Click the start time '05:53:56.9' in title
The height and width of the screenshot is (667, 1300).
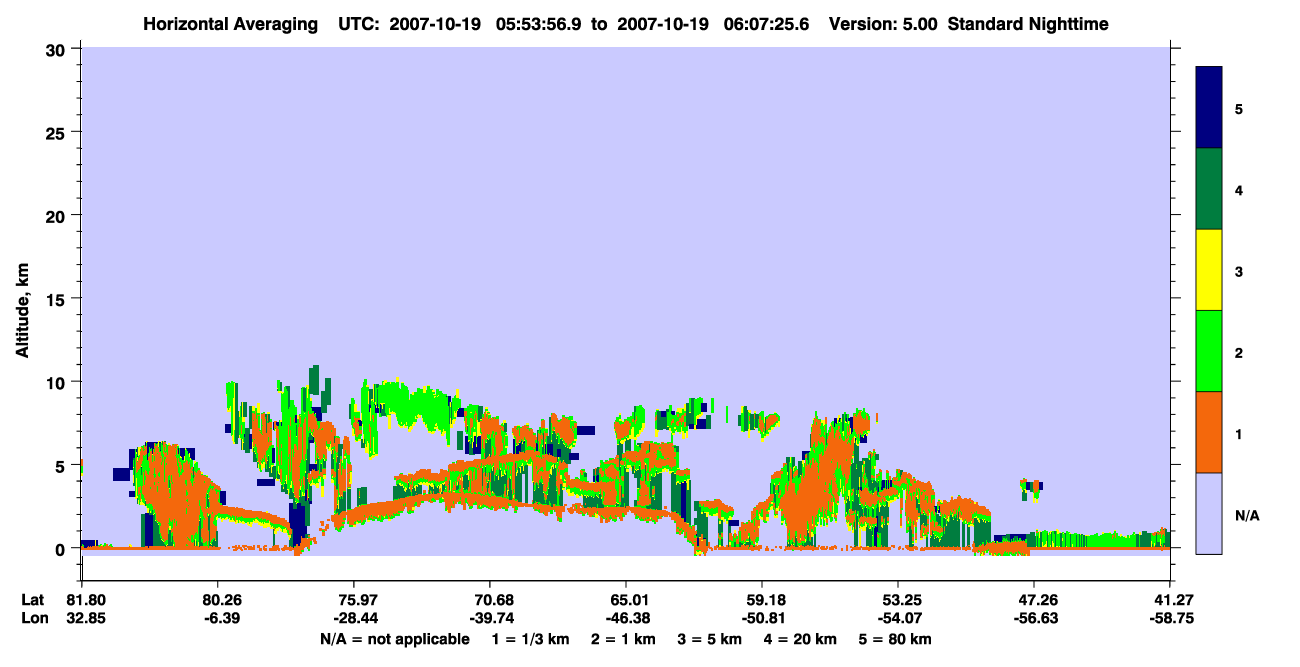(540, 24)
